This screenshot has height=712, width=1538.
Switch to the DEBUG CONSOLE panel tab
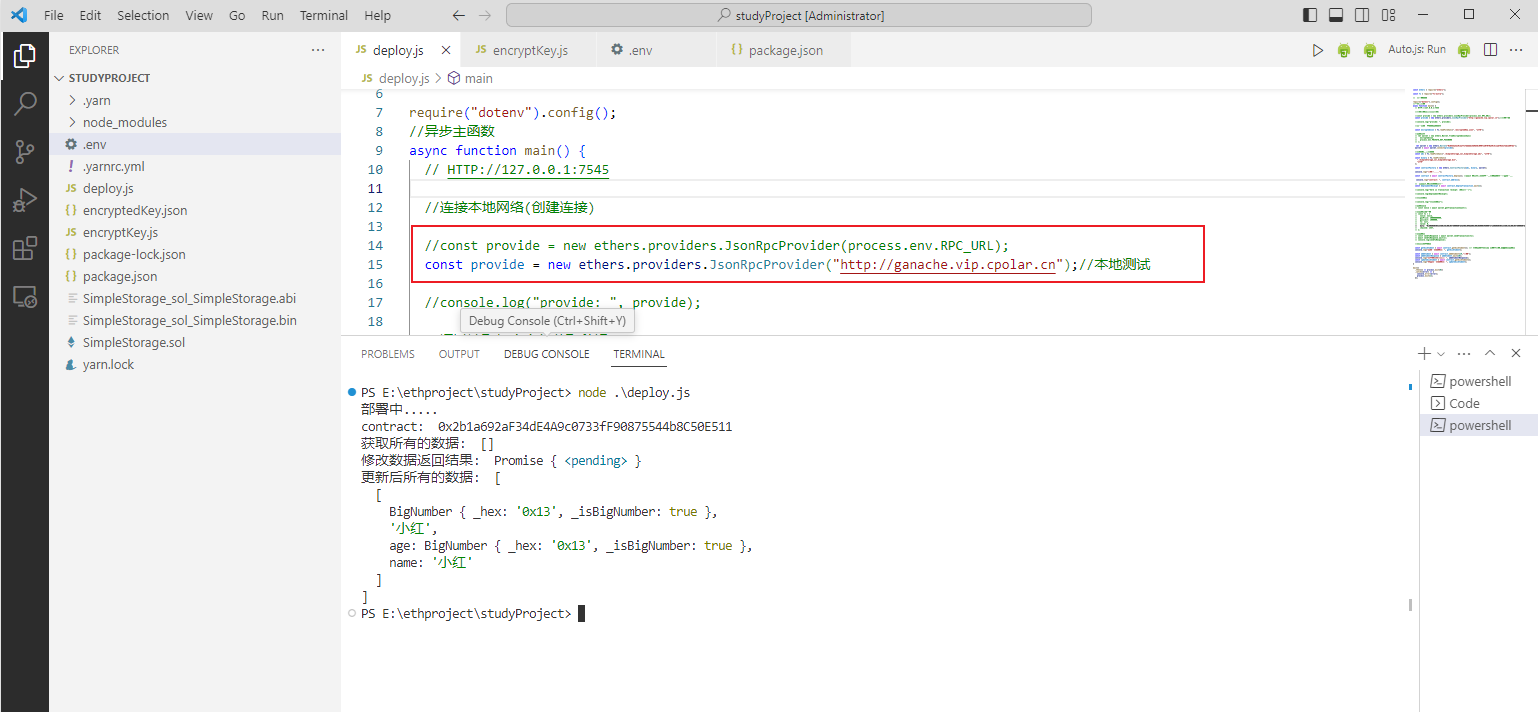coord(546,354)
